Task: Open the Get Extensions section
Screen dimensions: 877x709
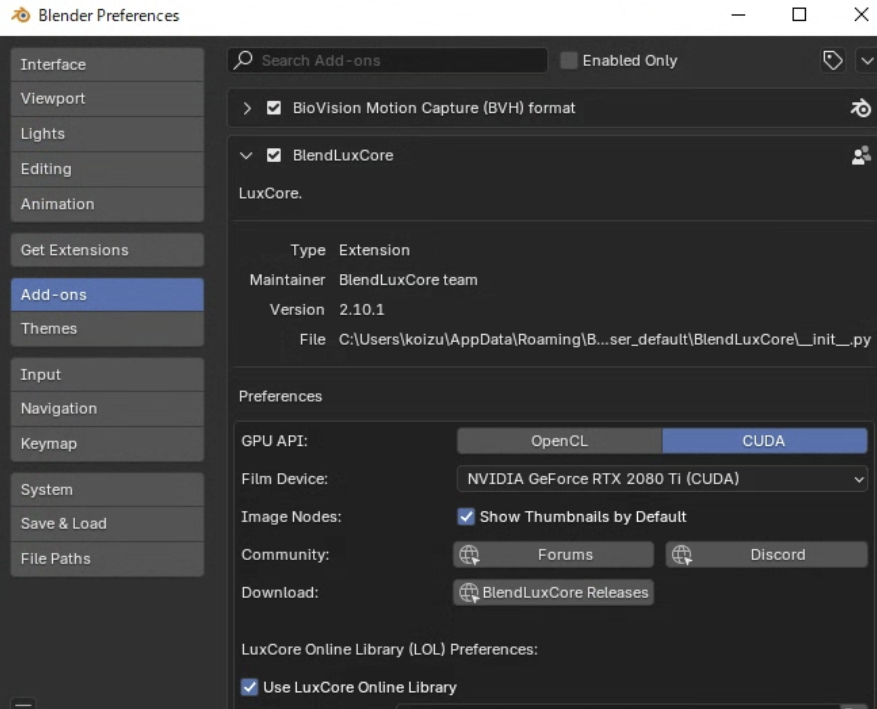Action: coord(107,250)
